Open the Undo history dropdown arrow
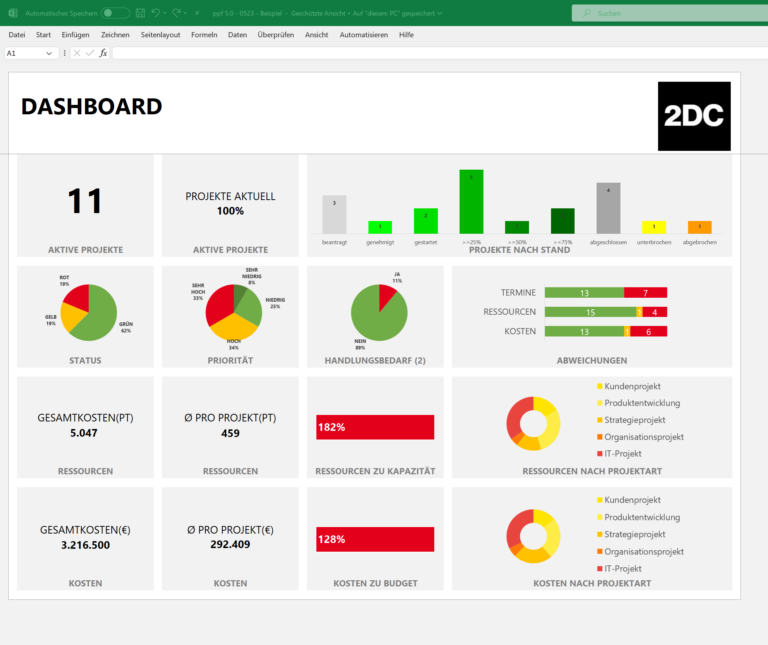 (165, 13)
